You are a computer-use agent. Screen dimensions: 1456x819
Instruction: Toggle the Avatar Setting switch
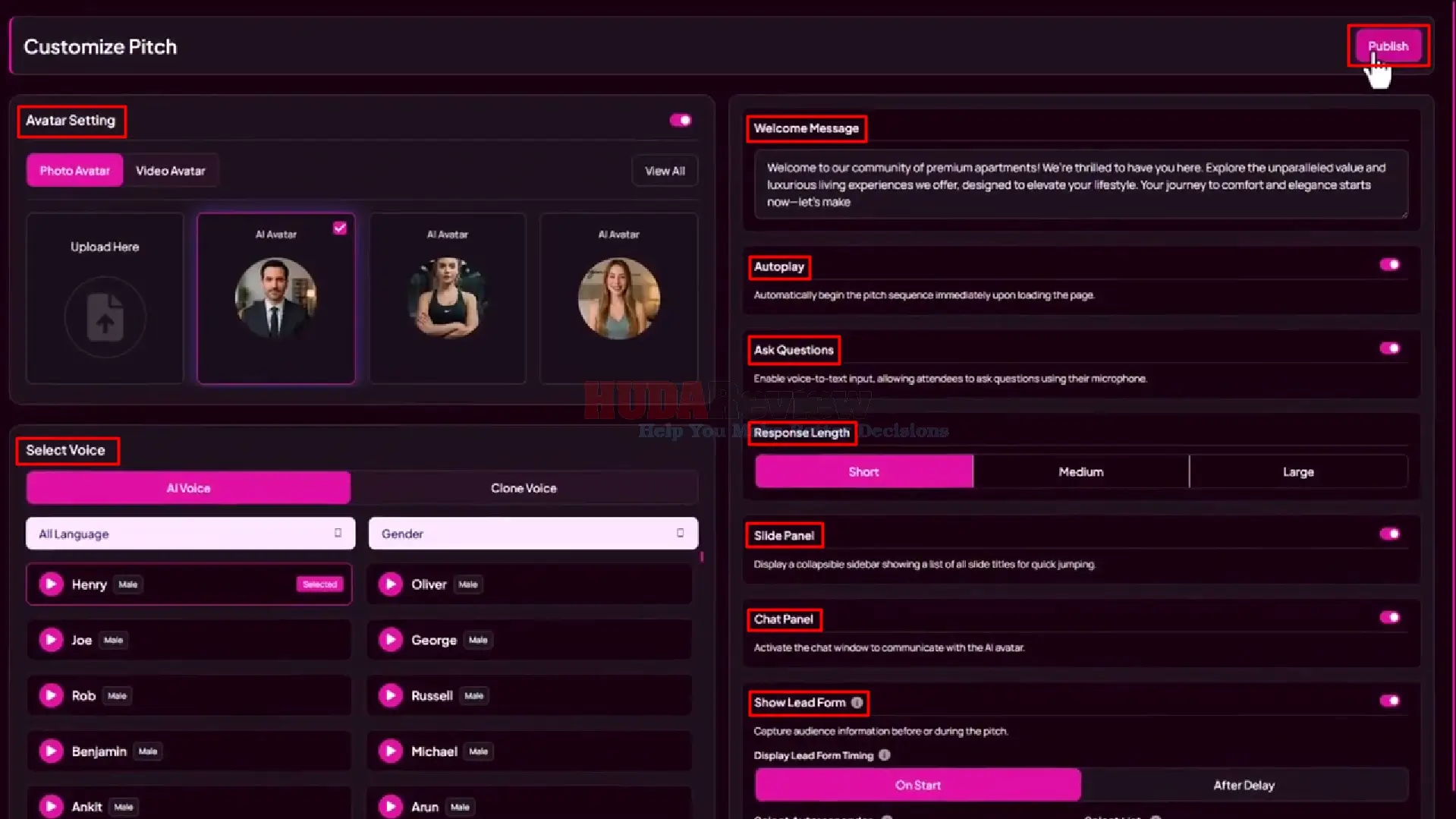click(x=681, y=120)
